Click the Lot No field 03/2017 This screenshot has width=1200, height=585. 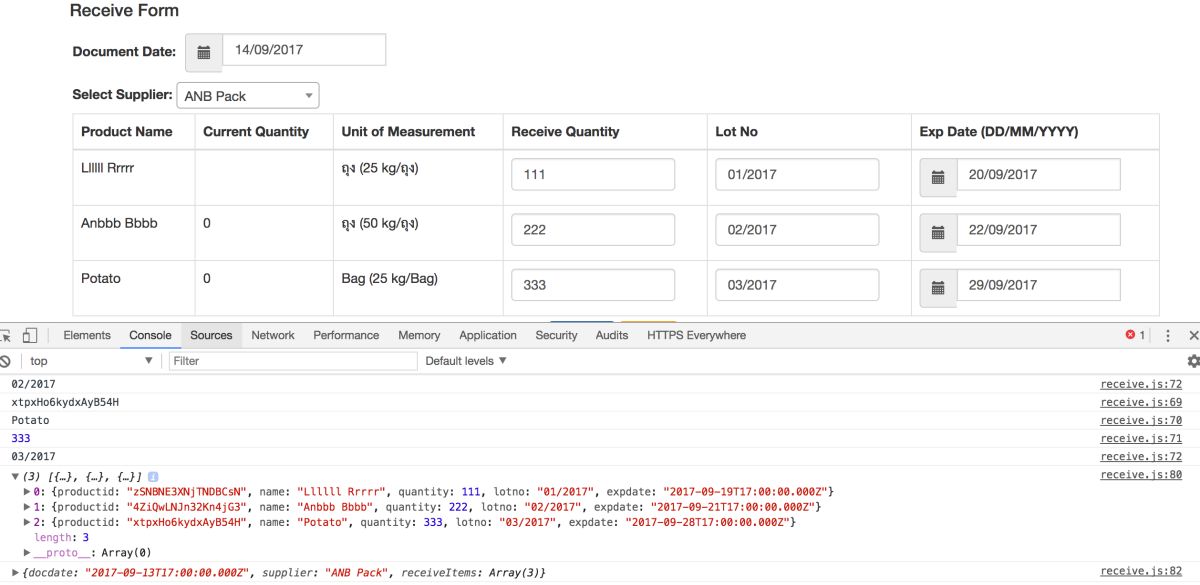pyautogui.click(x=797, y=285)
